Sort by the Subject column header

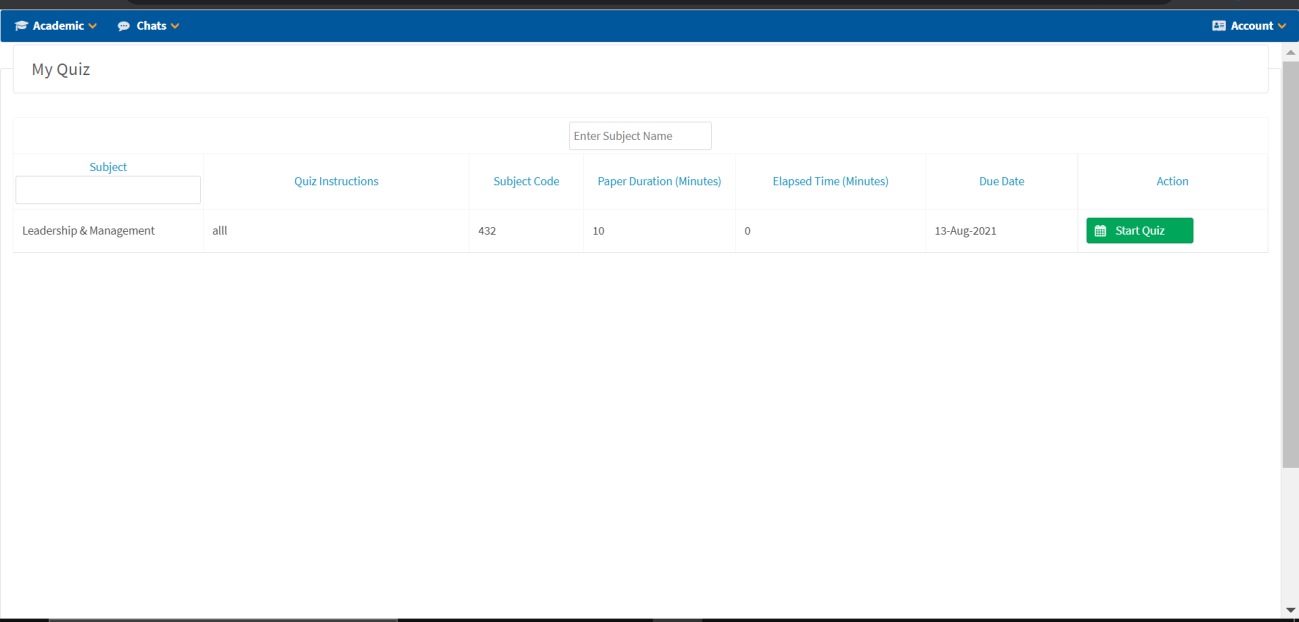pos(108,167)
